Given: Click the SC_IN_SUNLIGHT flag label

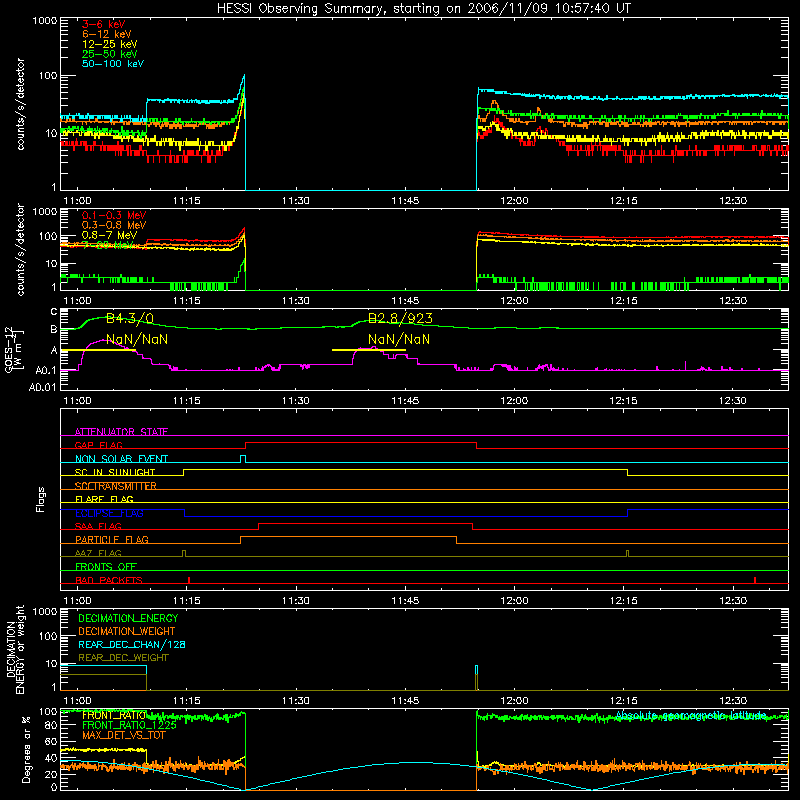Looking at the screenshot, I should pos(115,472).
